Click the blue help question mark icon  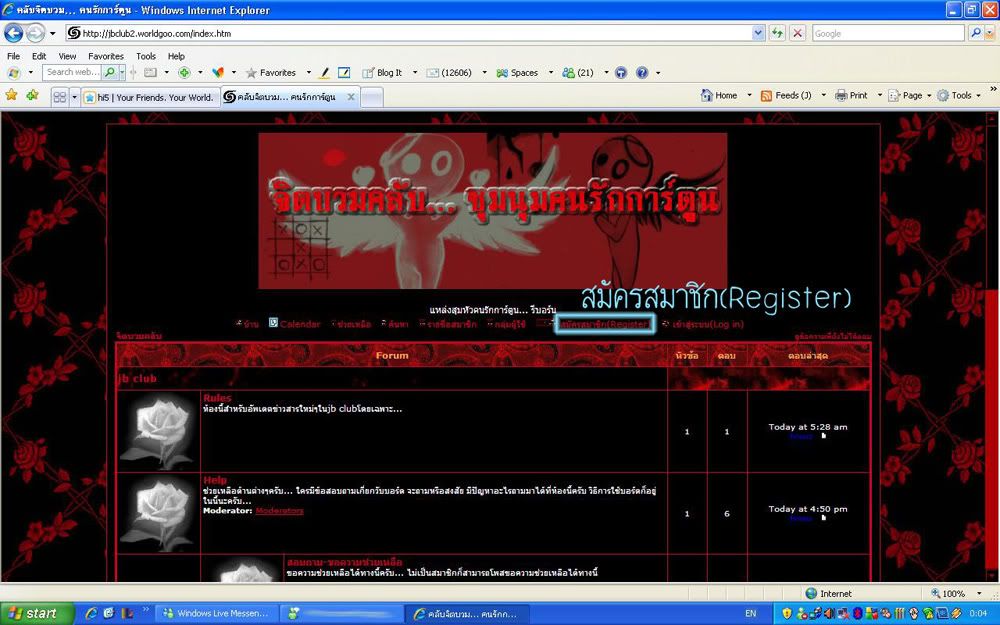coord(642,72)
